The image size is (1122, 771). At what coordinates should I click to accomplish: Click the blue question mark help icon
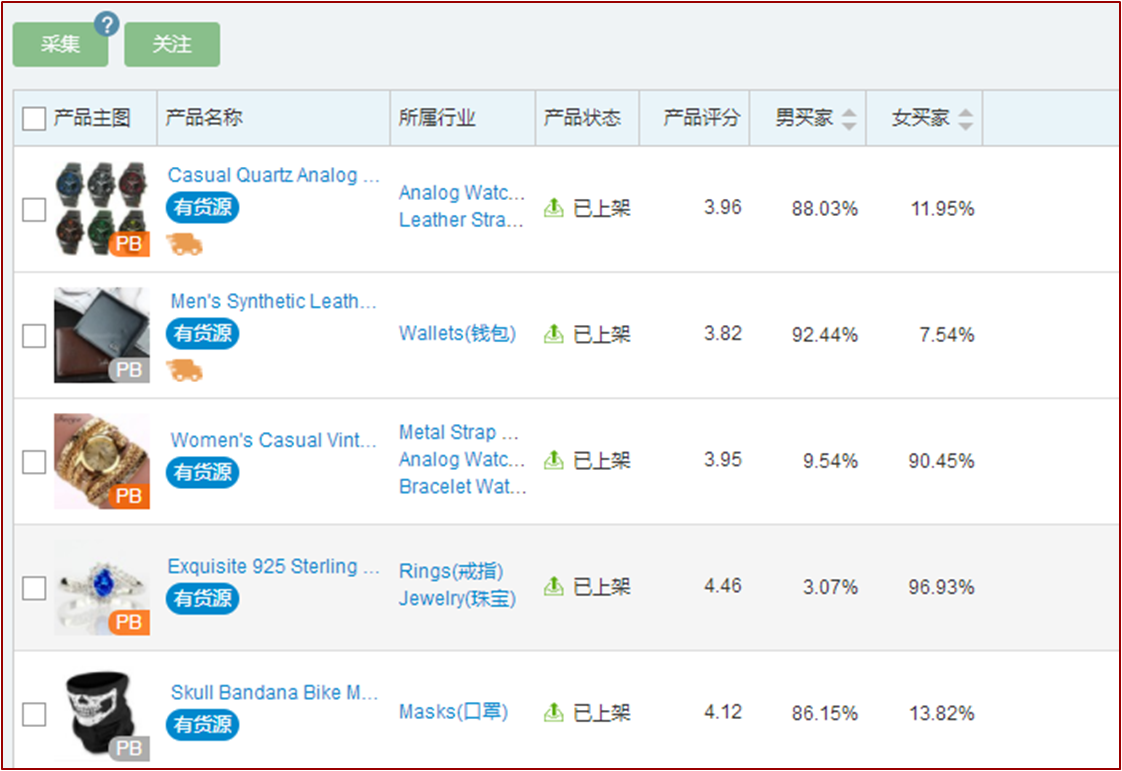point(106,25)
